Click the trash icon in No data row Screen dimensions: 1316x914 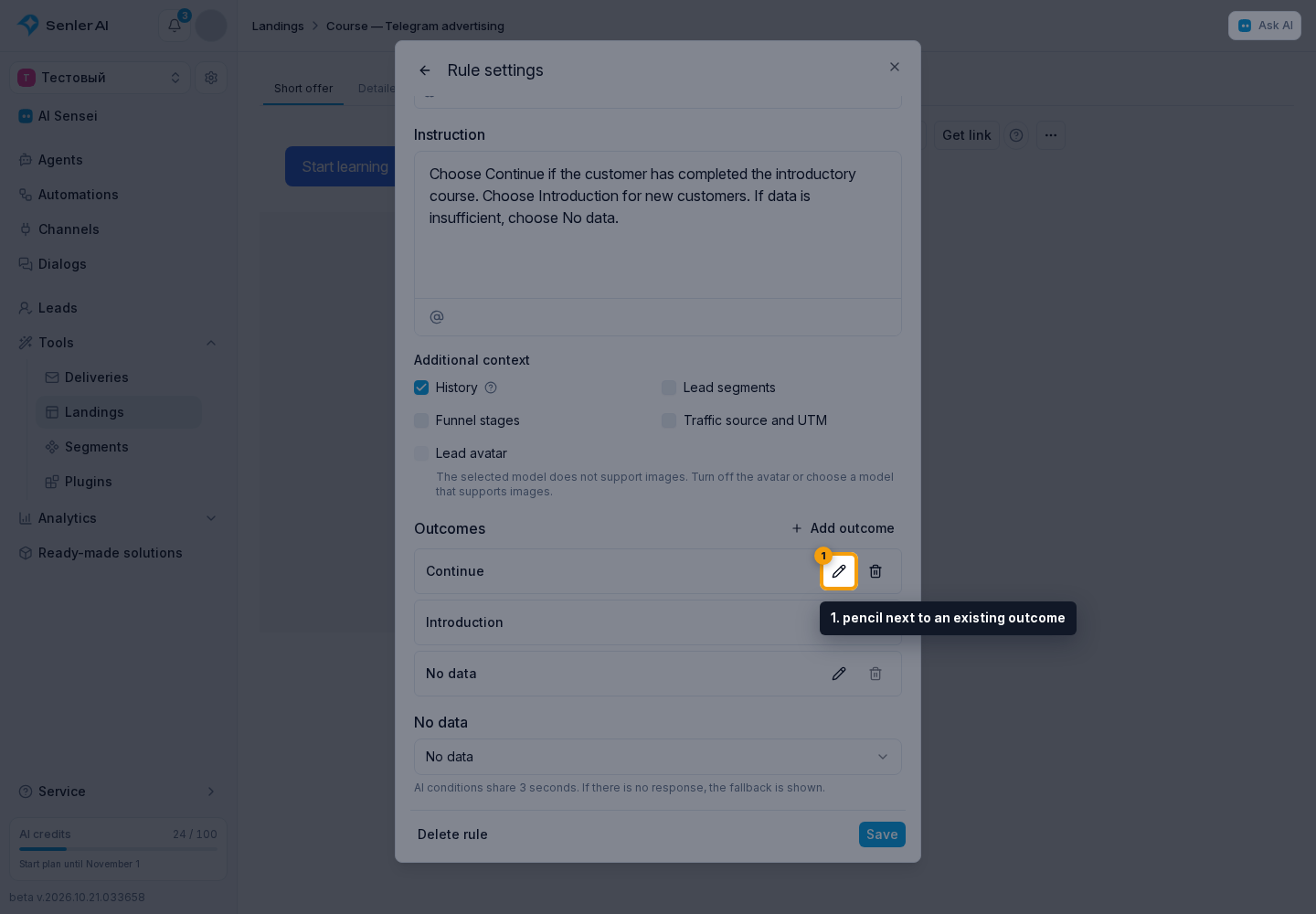(x=876, y=674)
